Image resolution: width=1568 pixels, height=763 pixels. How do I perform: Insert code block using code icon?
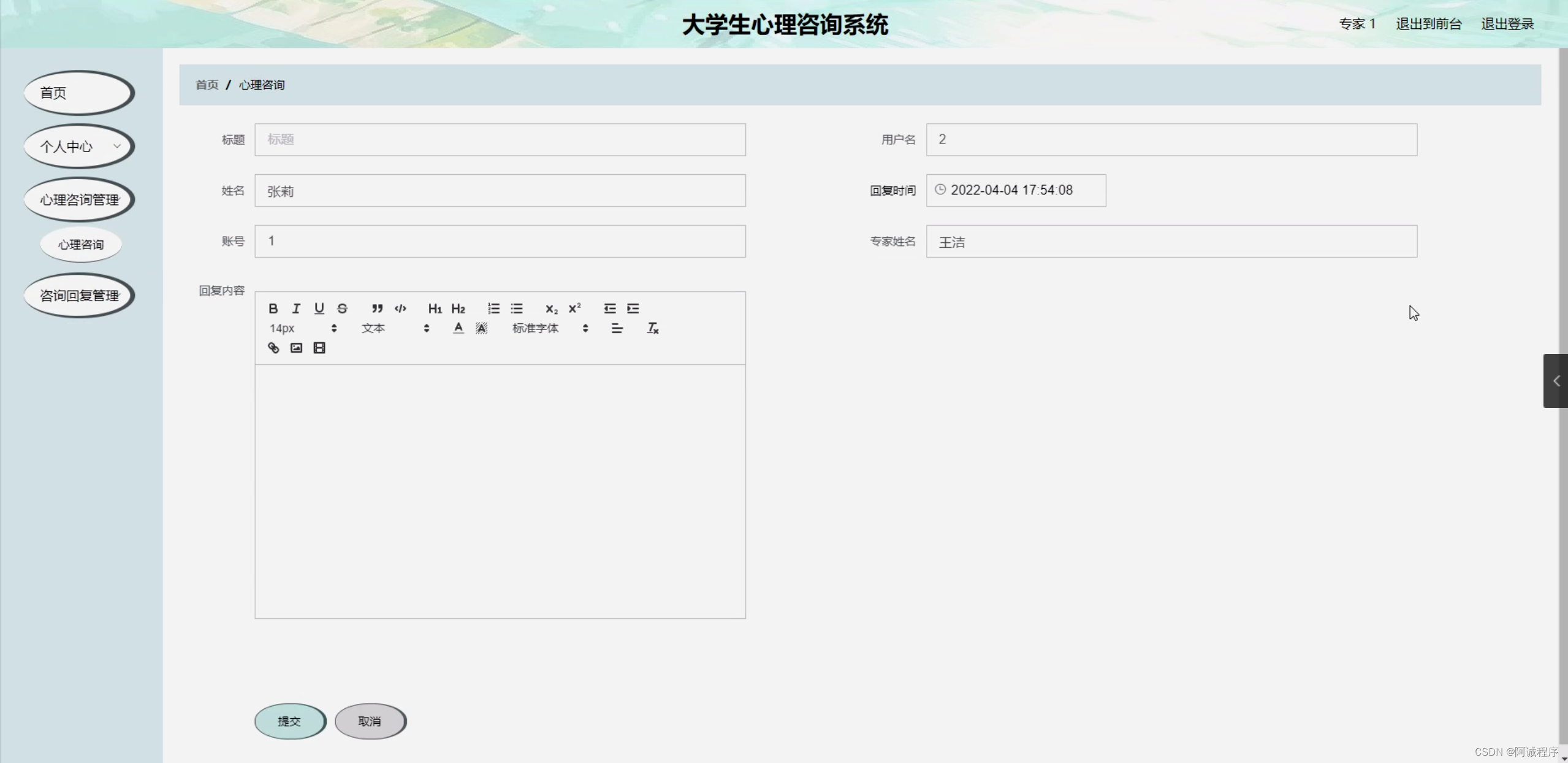400,309
